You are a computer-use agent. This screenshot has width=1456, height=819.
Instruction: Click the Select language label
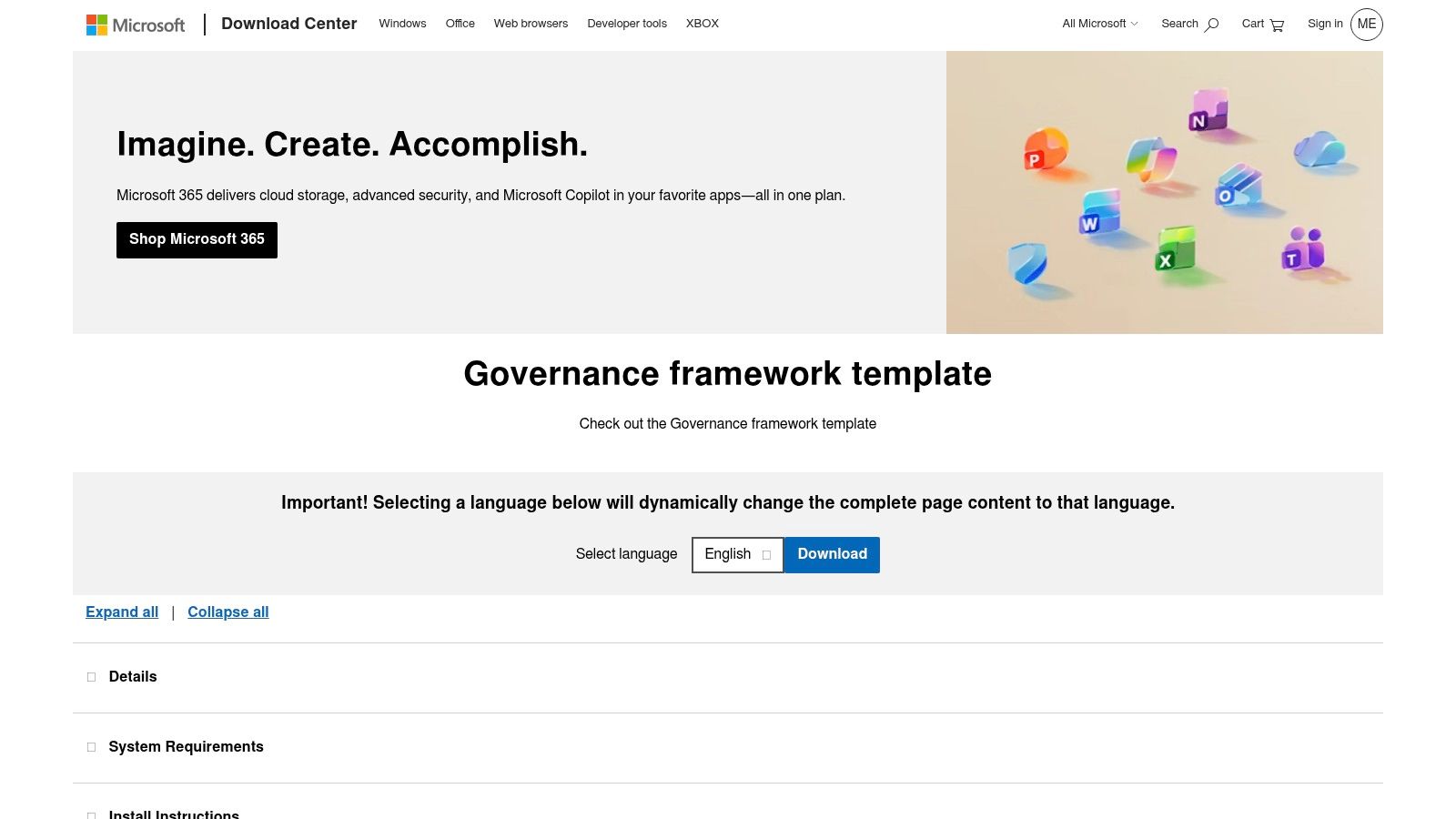[x=626, y=554]
